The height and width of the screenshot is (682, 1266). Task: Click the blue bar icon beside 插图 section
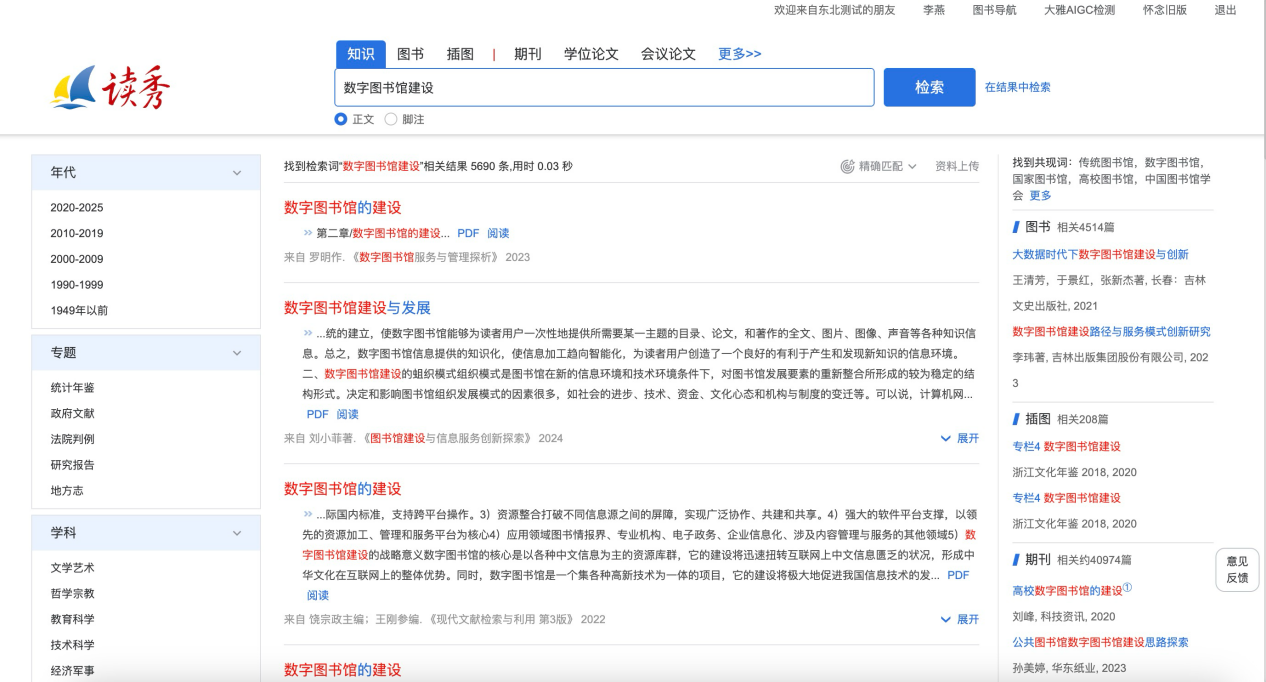pos(1016,419)
